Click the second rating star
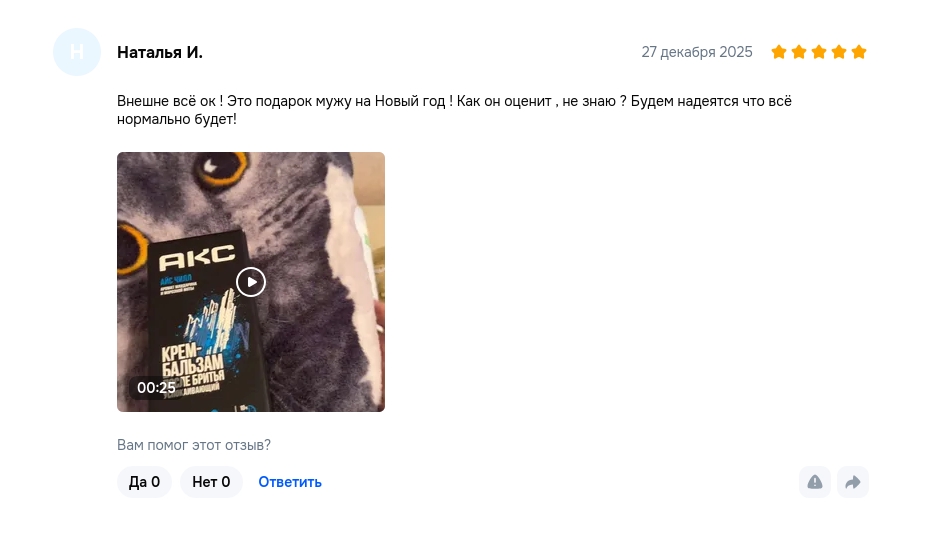 [x=799, y=52]
